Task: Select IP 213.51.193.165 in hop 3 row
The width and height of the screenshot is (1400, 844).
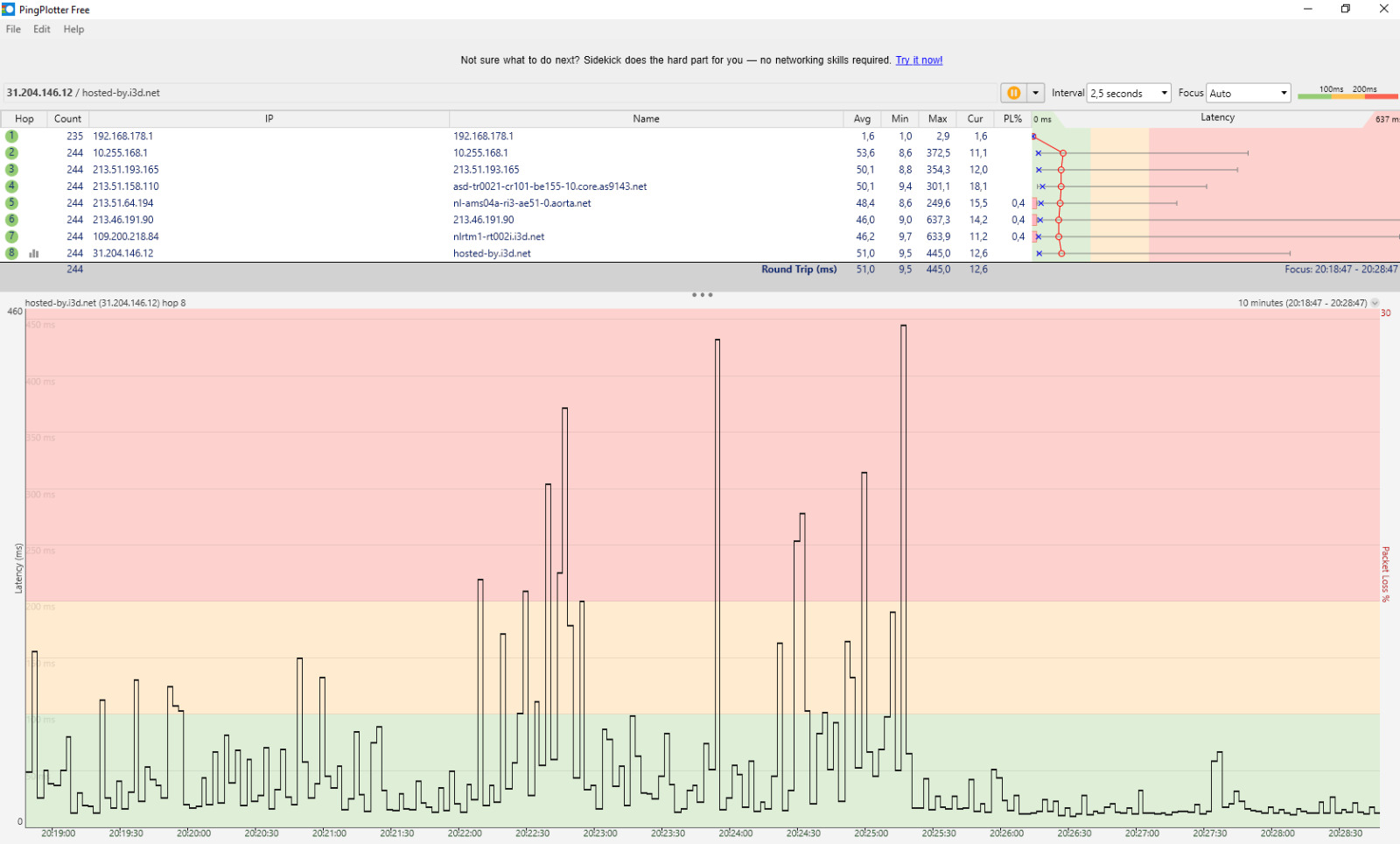Action: pyautogui.click(x=126, y=170)
